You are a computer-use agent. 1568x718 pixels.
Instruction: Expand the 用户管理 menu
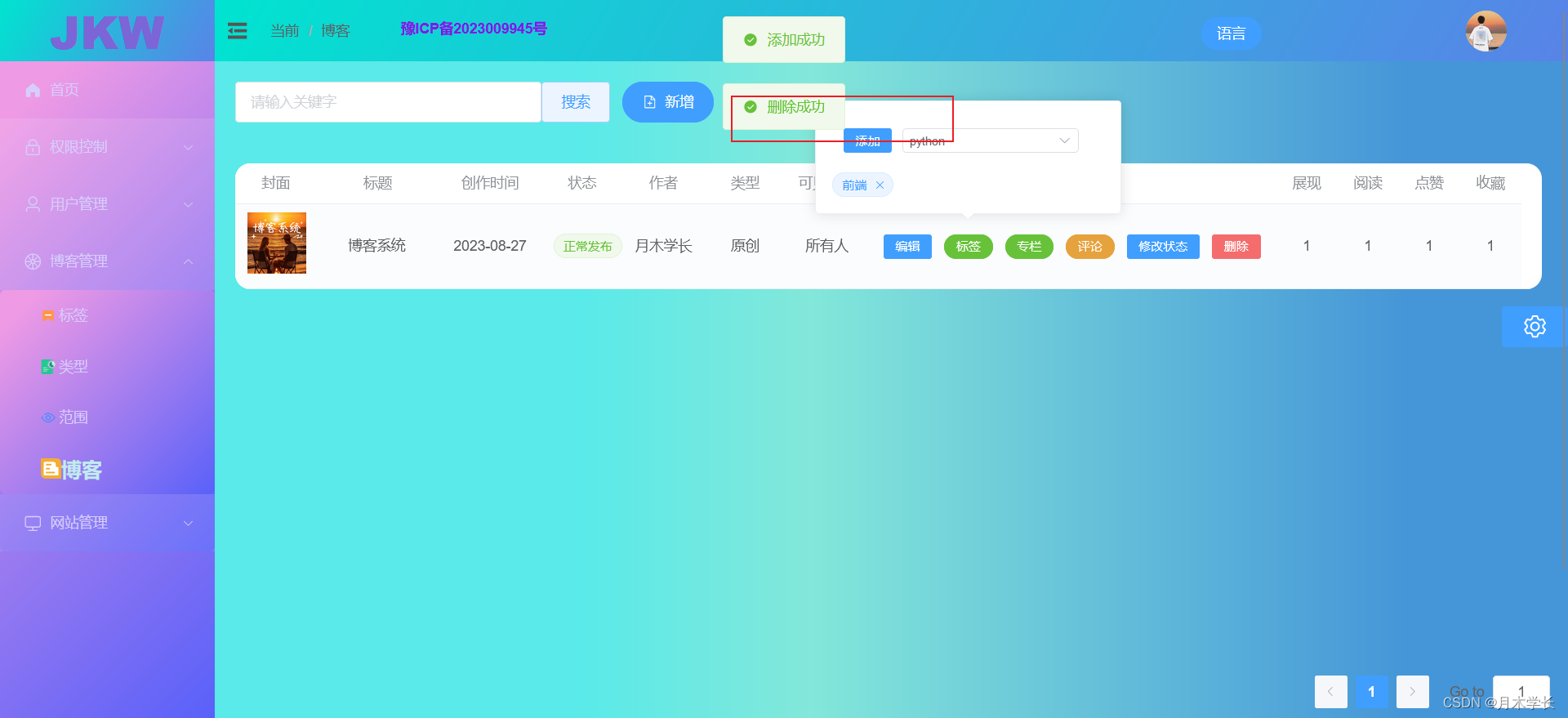(107, 204)
